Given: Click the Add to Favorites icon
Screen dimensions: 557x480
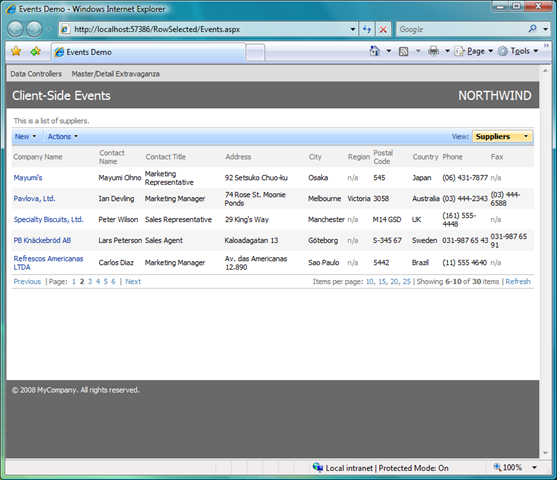Looking at the screenshot, I should [36, 52].
